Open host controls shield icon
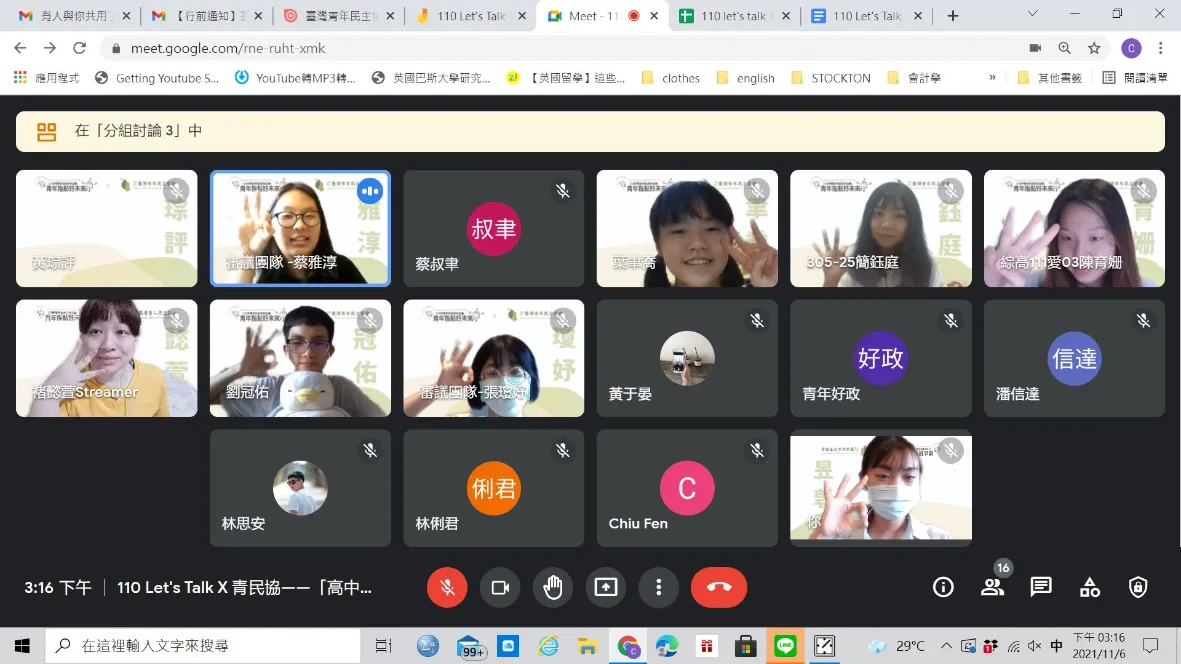This screenshot has width=1181, height=664. click(x=1137, y=587)
